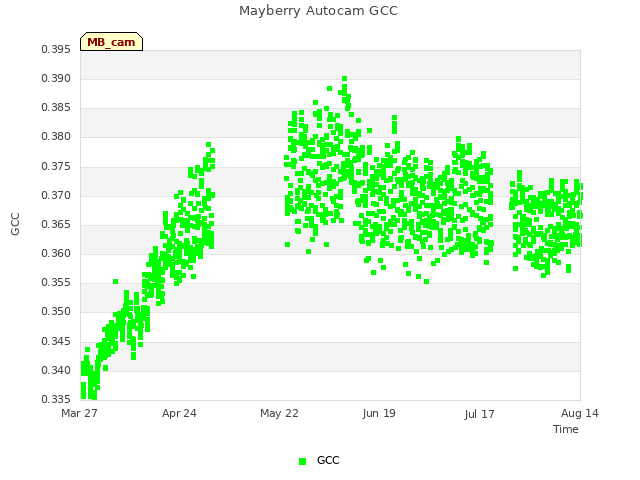Click the Jun 19 x-axis label
640x480 pixels.
379,413
